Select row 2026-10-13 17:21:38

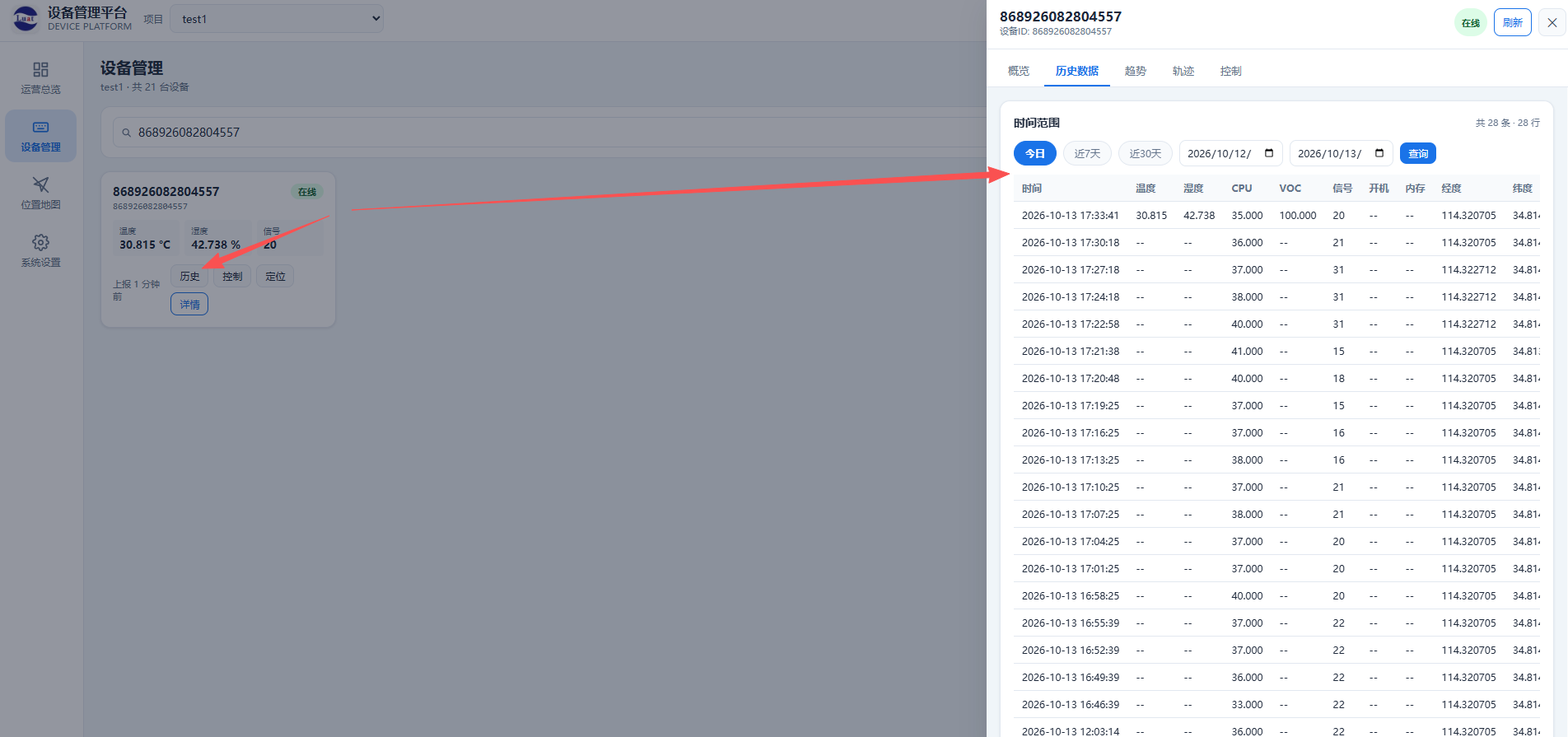point(1276,352)
